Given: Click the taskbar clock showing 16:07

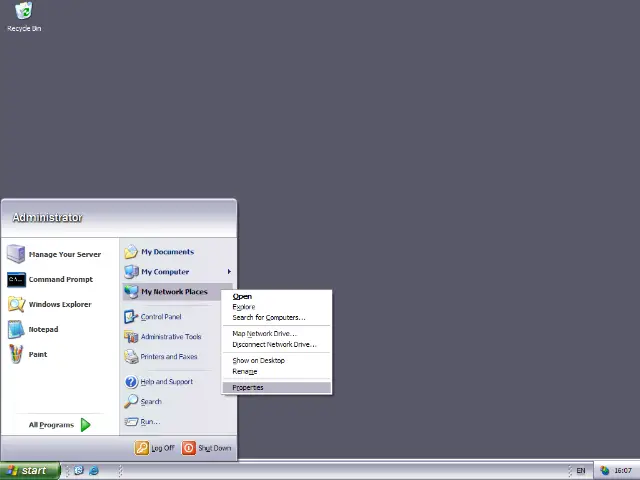Looking at the screenshot, I should (623, 471).
